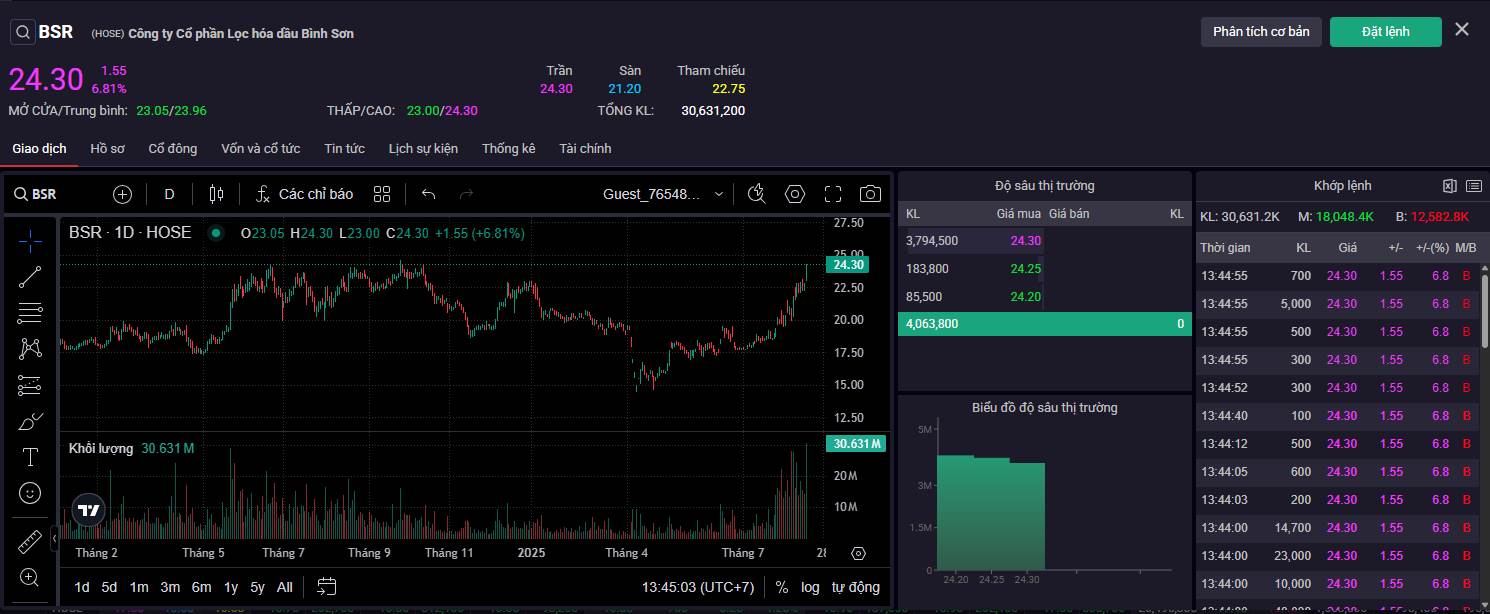Click the 4,063,800 total depth bar
Screen dimensions: 1490x614
tap(1045, 324)
